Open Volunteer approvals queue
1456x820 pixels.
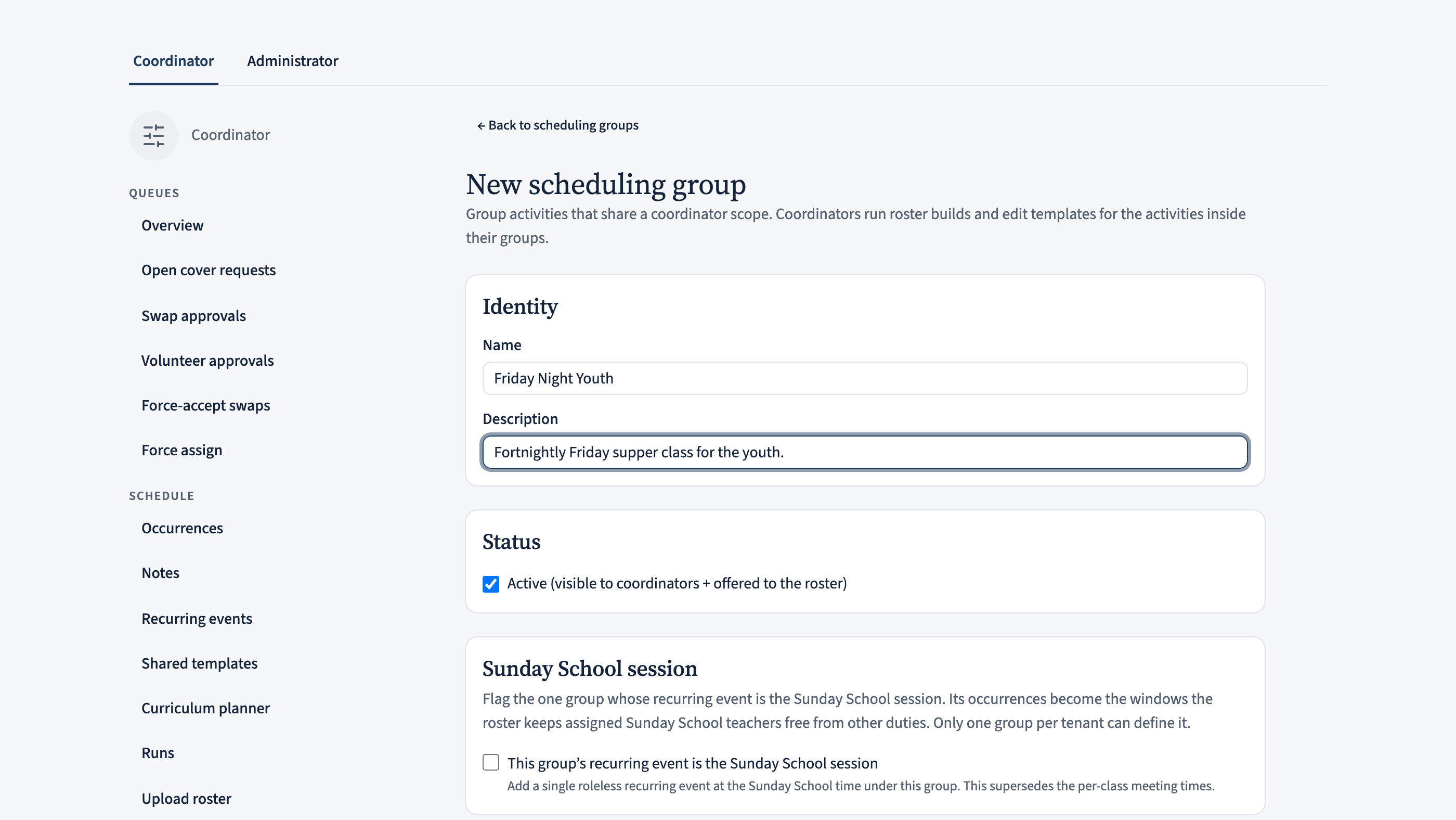click(207, 360)
